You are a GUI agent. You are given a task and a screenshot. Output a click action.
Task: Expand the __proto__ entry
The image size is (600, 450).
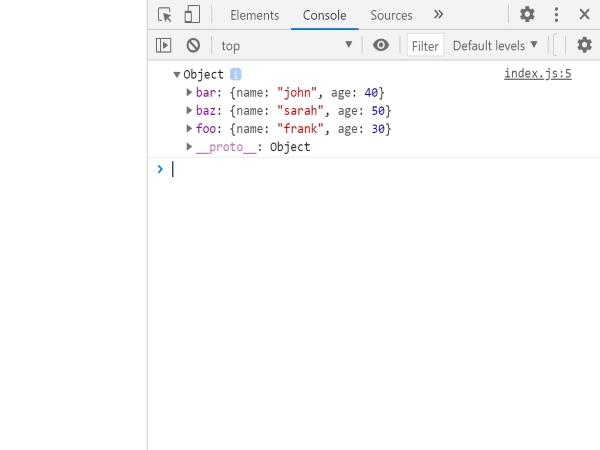189,146
